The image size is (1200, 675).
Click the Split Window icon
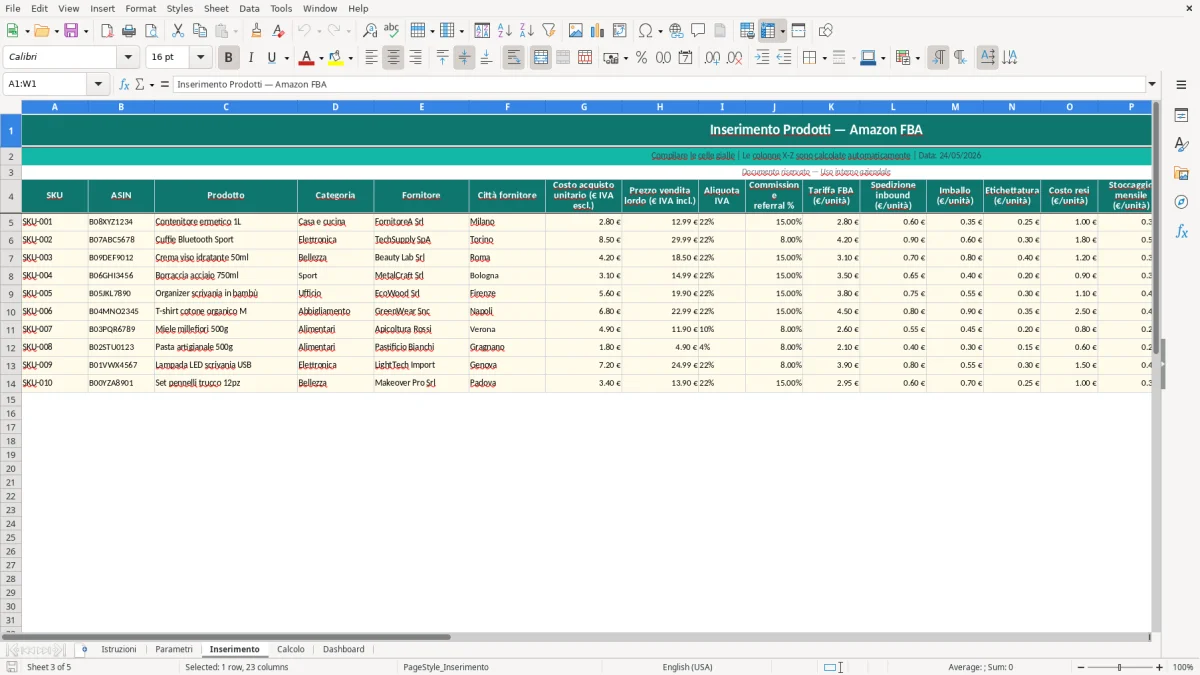click(798, 31)
